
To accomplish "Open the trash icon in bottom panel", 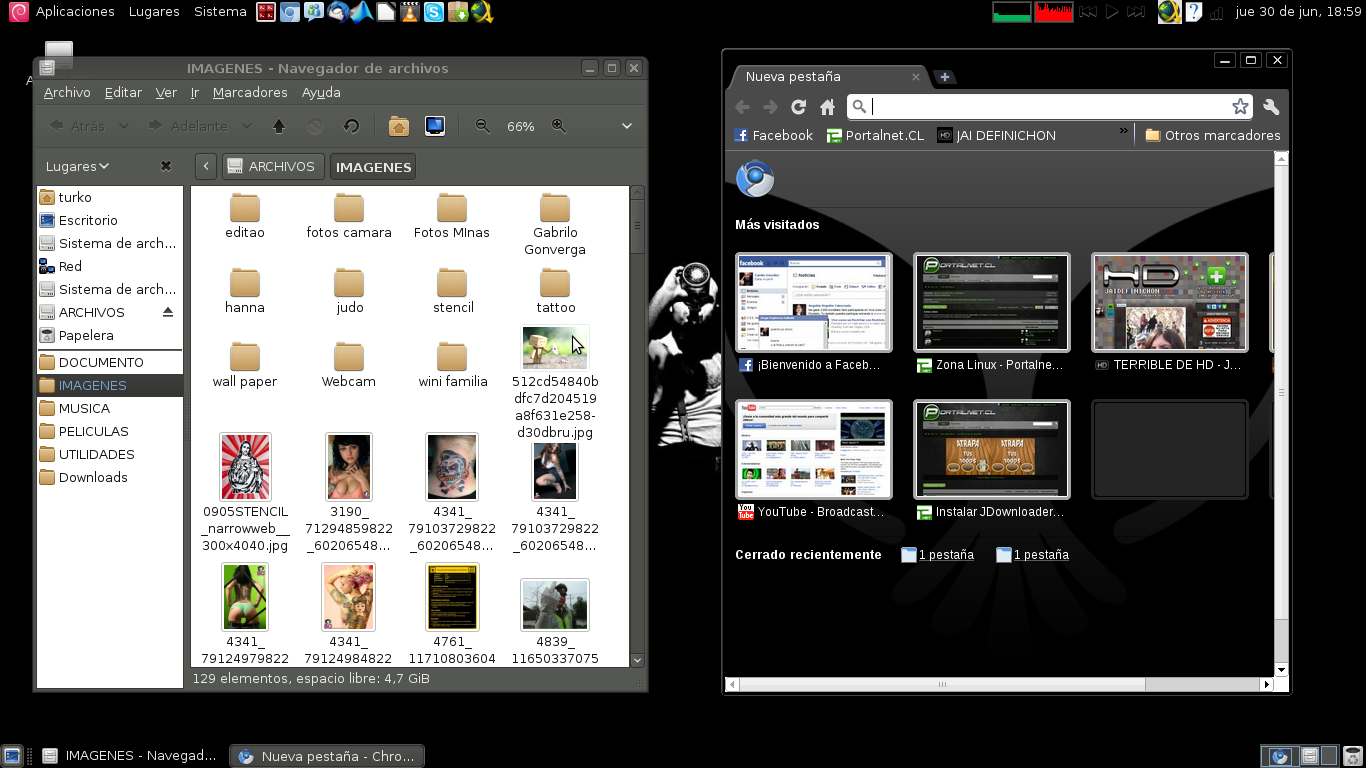I will pyautogui.click(x=1352, y=756).
